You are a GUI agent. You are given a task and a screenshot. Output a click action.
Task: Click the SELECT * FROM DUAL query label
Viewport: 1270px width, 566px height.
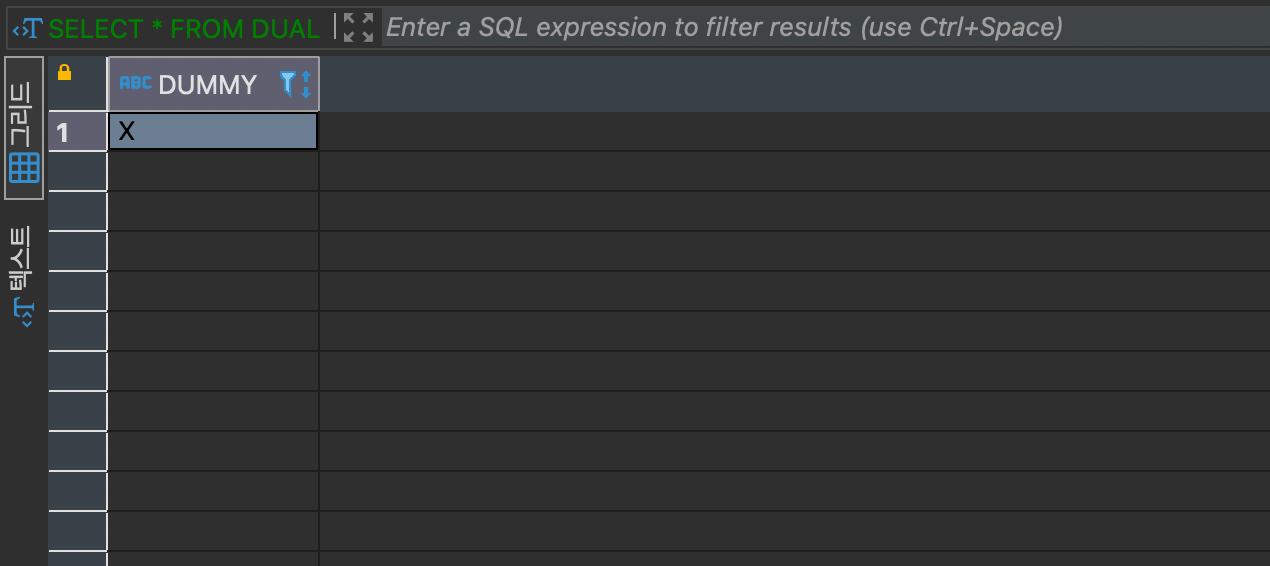click(184, 28)
